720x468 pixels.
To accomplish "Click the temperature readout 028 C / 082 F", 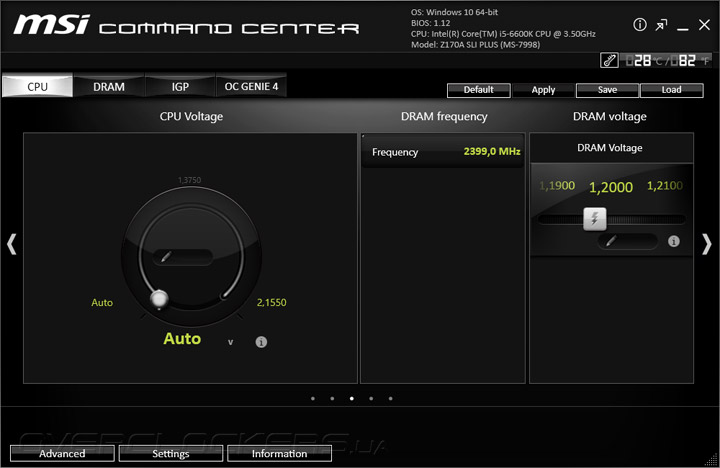I will point(667,60).
